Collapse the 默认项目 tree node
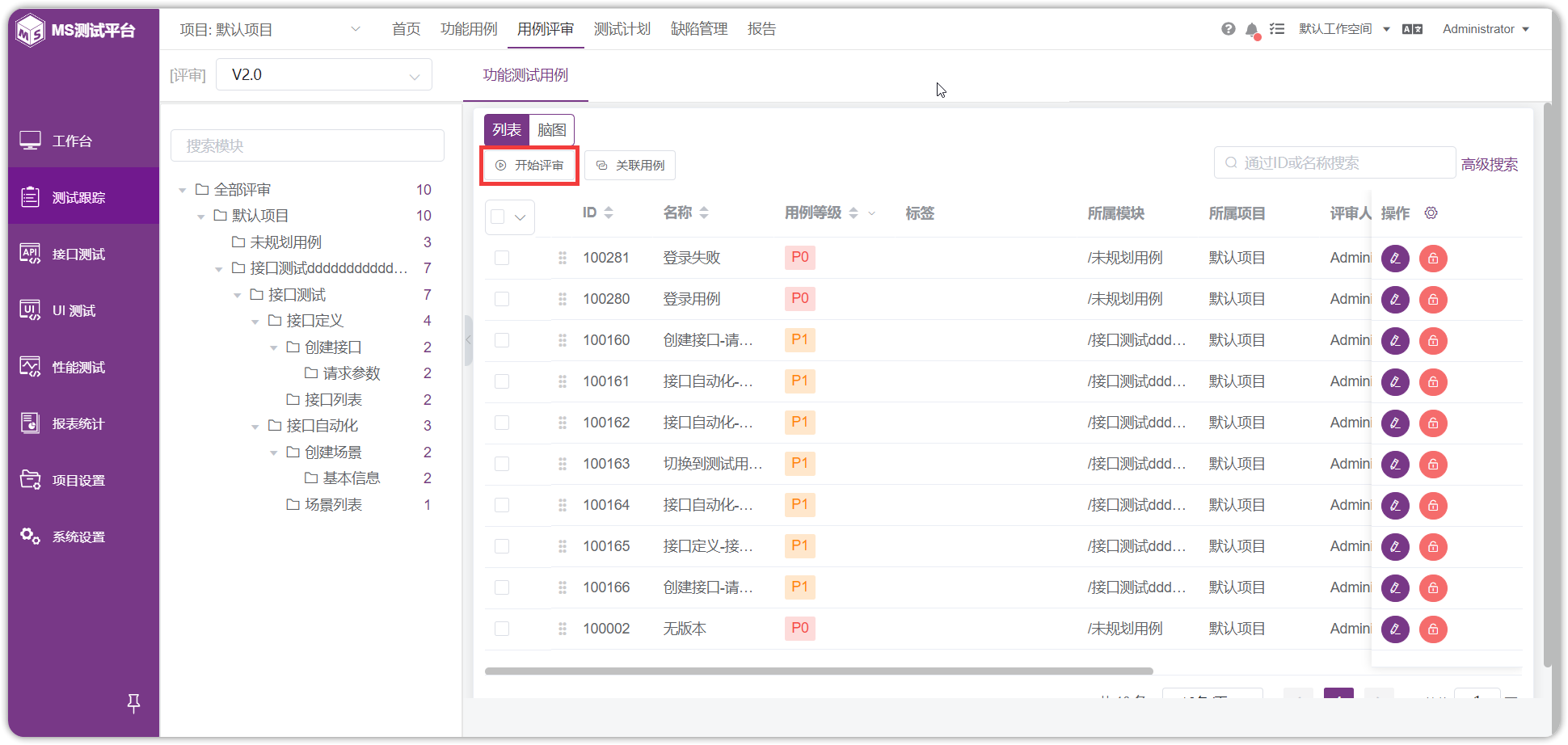The image size is (1568, 745). (x=201, y=217)
